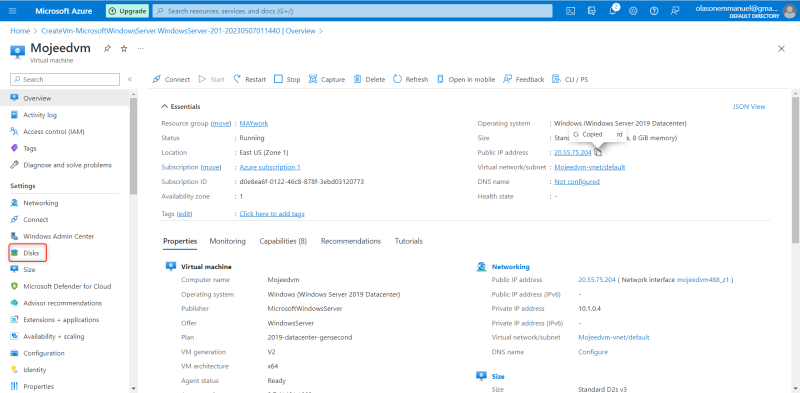Viewport: 800px width, 393px height.
Task: Click Open in mobile
Action: point(466,79)
